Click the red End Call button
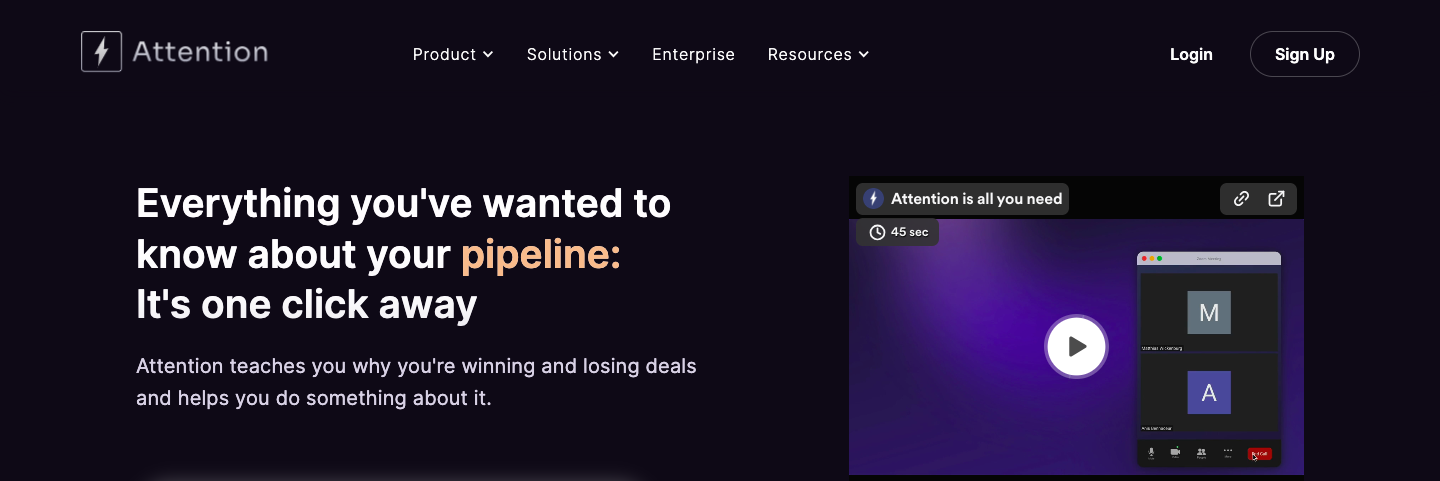 [1259, 453]
